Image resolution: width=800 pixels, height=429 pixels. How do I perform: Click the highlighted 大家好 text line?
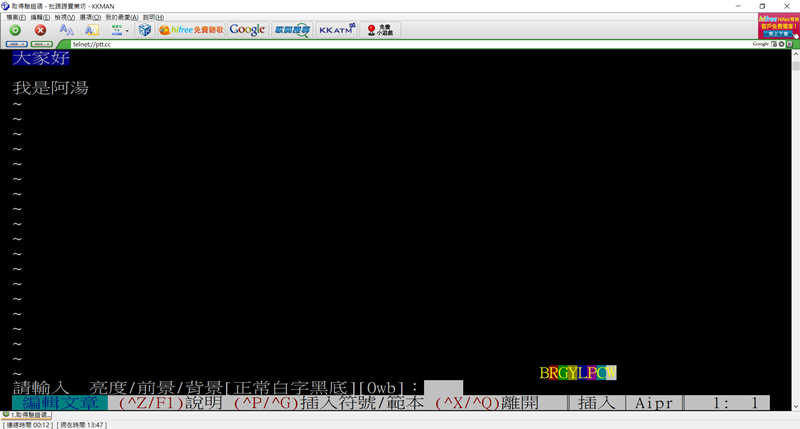(x=41, y=58)
